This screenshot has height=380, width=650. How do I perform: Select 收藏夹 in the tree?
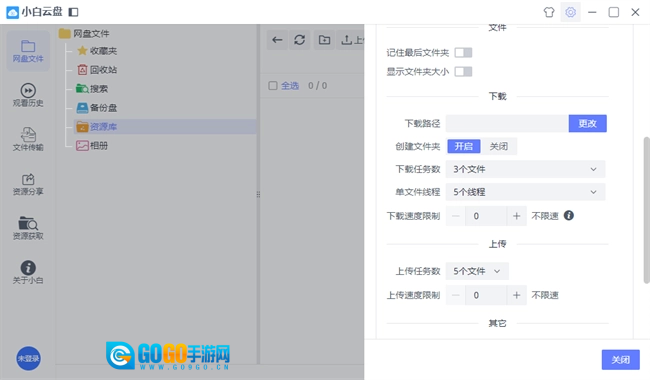click(97, 51)
